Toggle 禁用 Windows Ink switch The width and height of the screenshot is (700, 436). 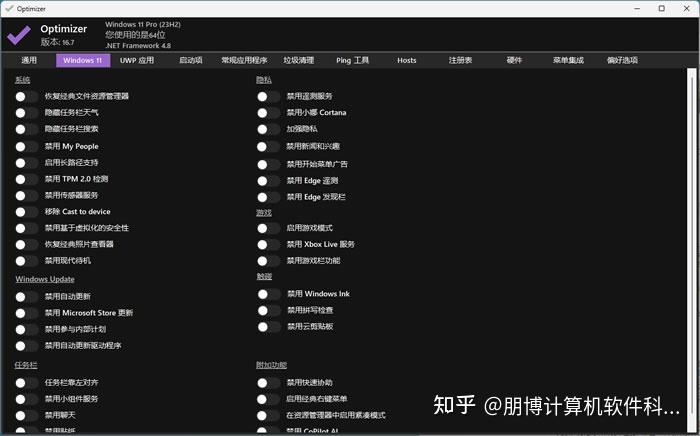click(x=269, y=294)
